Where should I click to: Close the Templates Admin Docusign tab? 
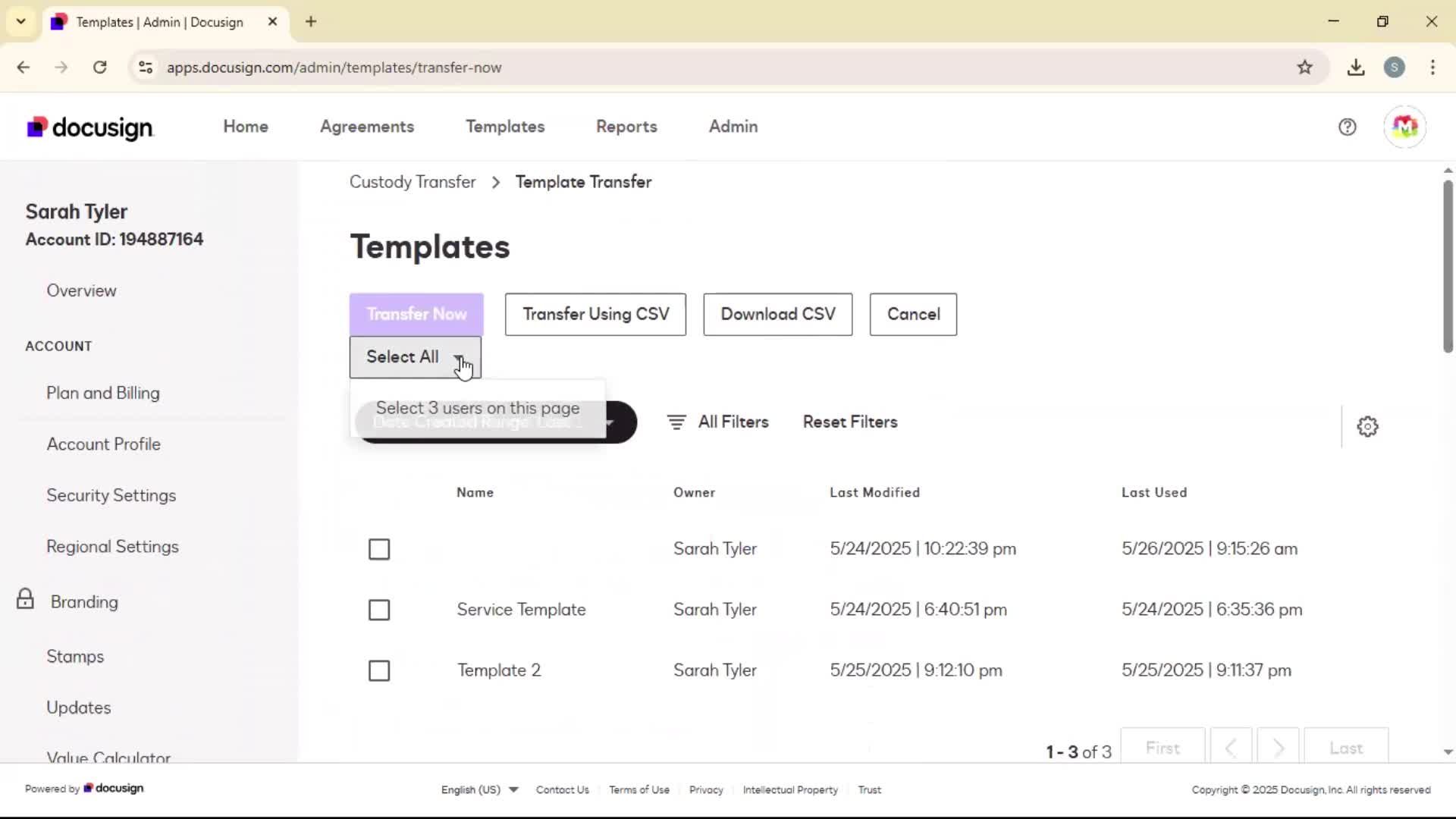tap(273, 22)
